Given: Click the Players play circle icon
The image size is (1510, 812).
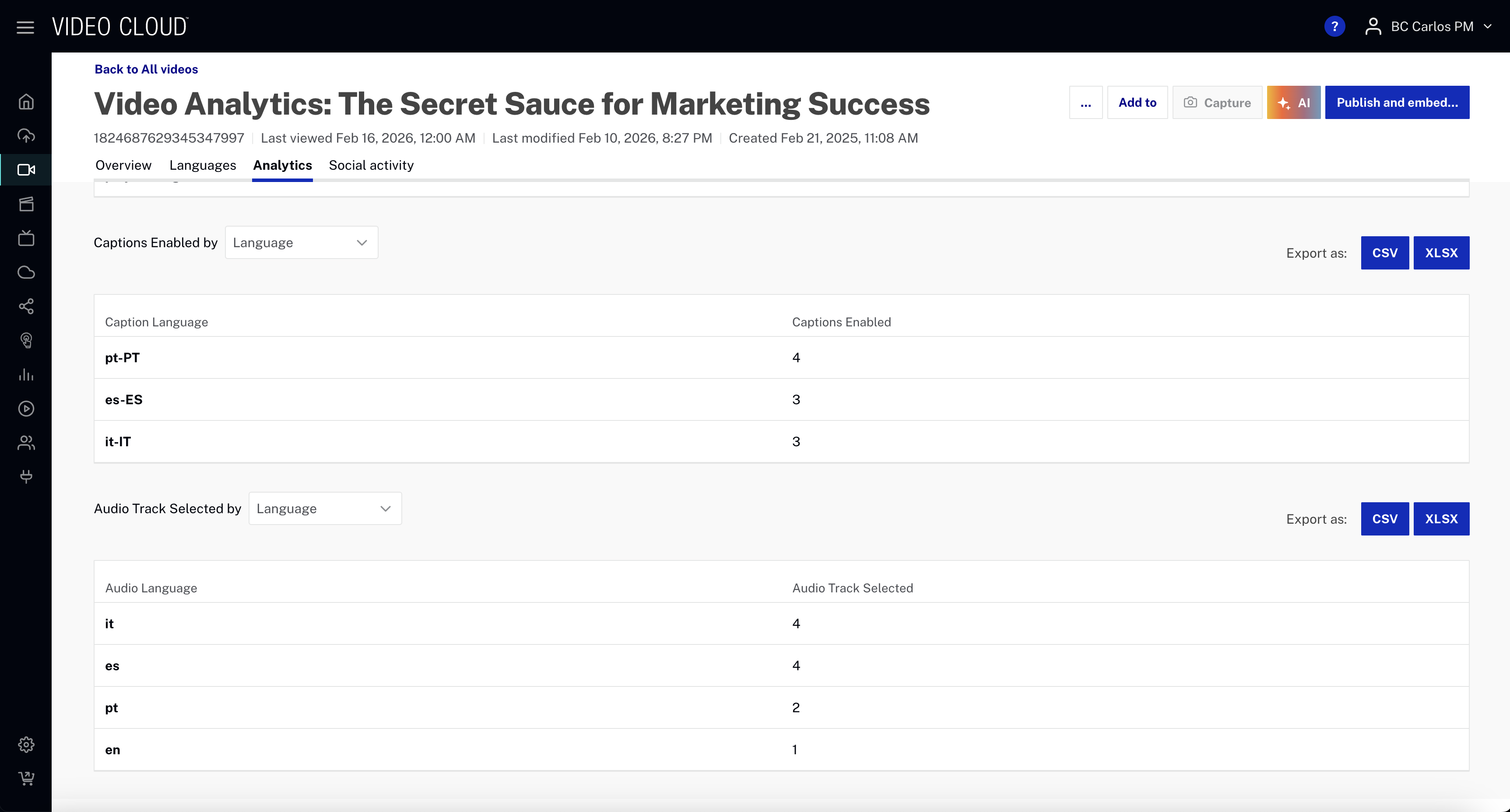Looking at the screenshot, I should pyautogui.click(x=26, y=409).
